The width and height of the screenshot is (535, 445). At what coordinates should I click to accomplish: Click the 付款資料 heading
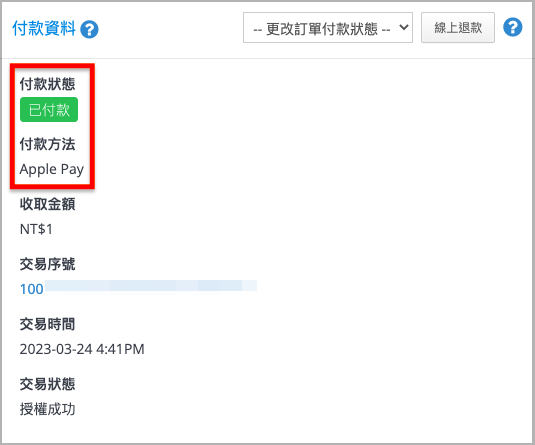click(44, 28)
